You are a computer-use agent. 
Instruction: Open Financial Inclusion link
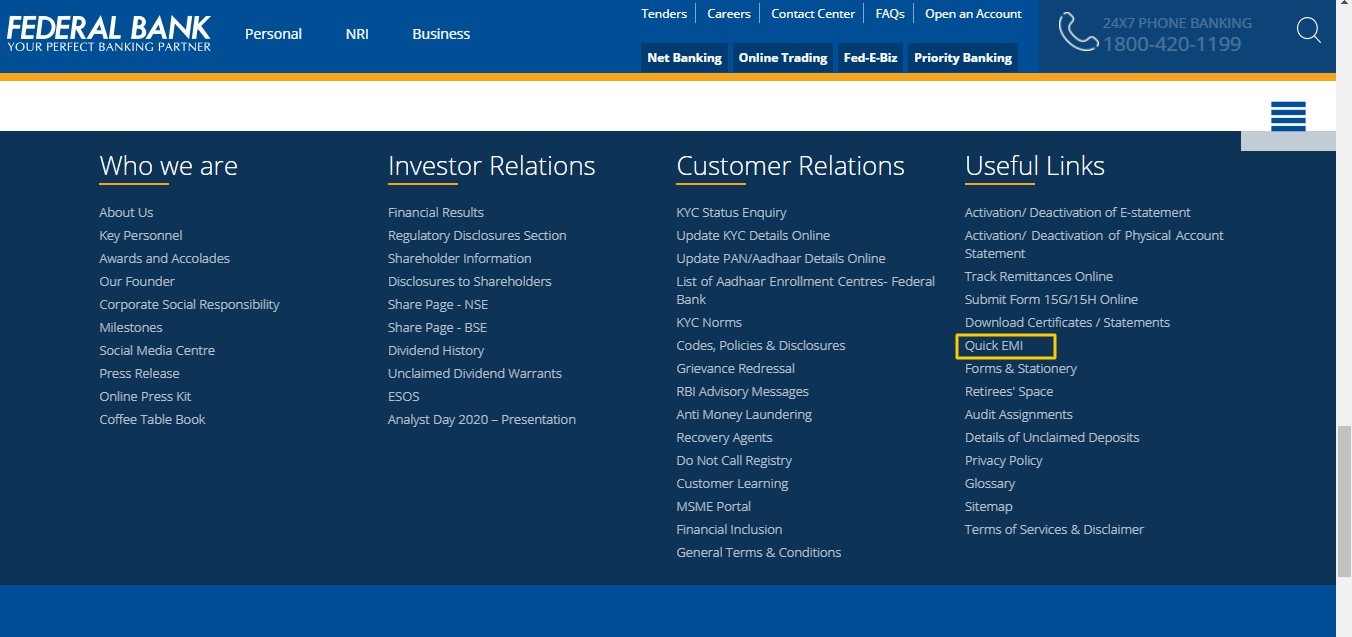coord(729,529)
